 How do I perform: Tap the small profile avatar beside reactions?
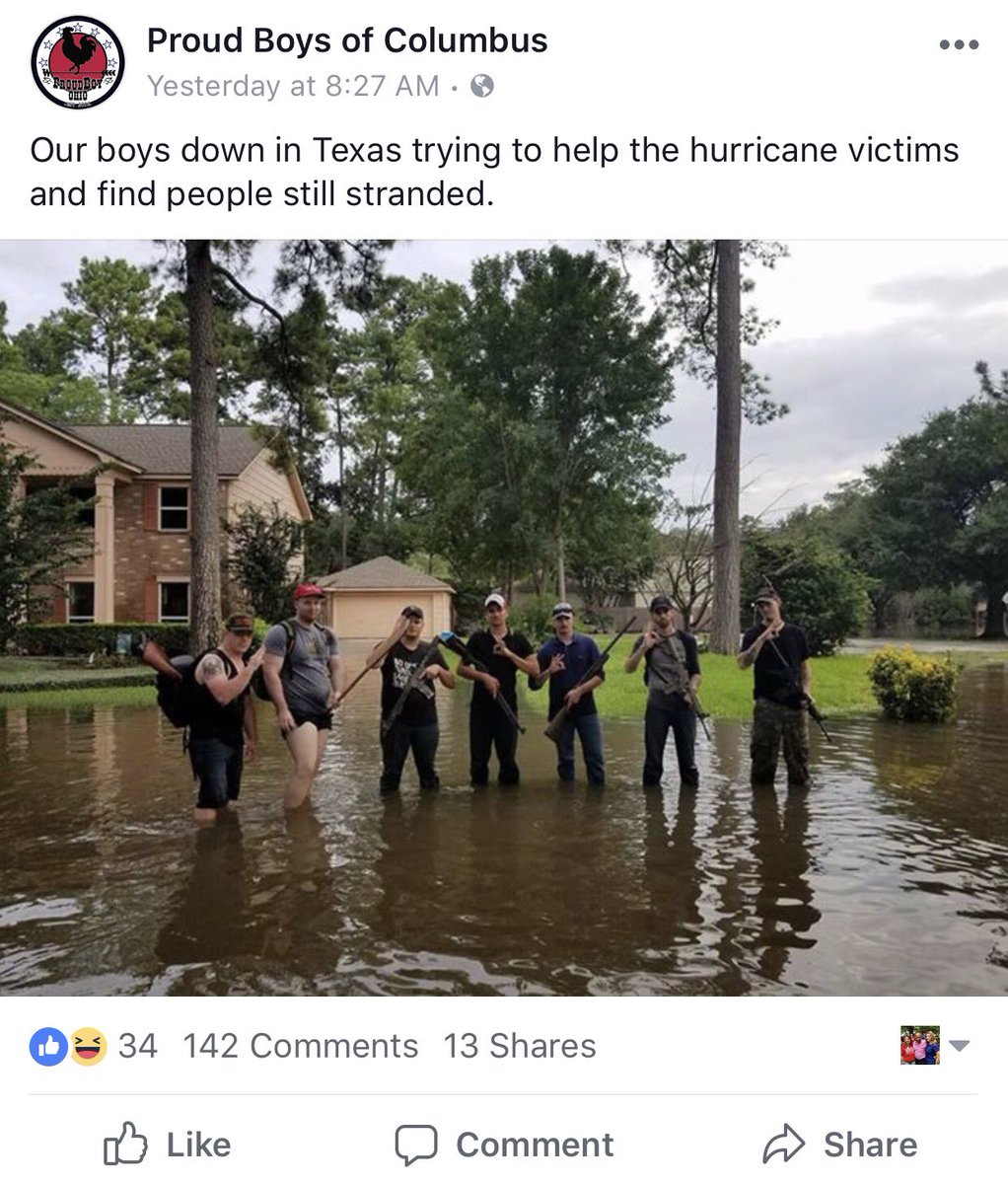[920, 1046]
